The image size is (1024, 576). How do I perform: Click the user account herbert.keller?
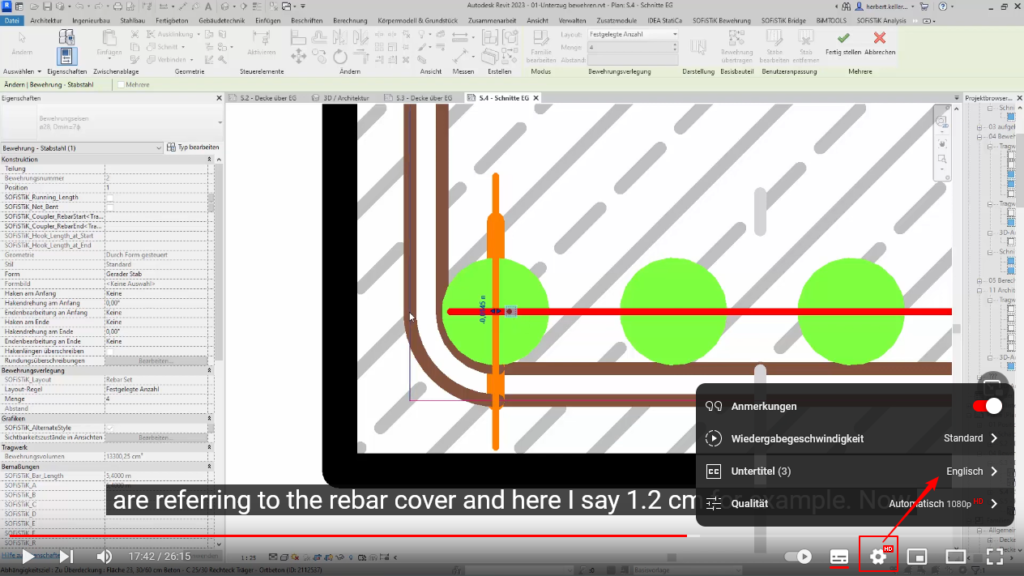(885, 6)
